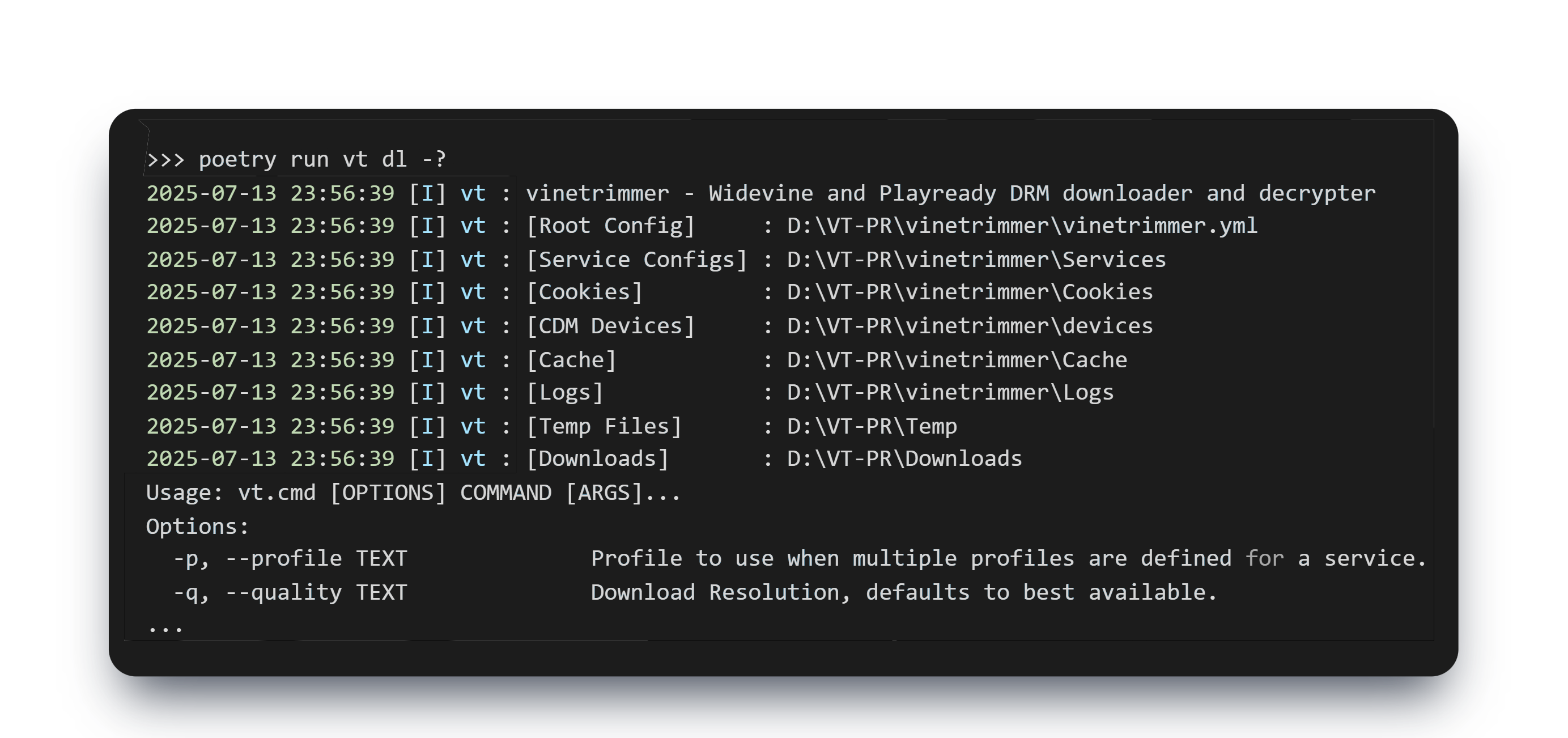Click the [CDM Devices] label
Image resolution: width=1568 pixels, height=738 pixels.
[x=610, y=326]
